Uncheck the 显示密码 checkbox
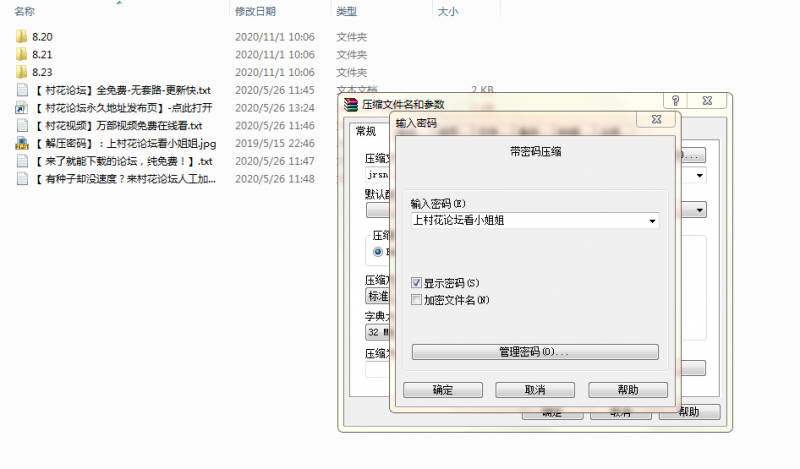Screen dimensions: 800x469 pyautogui.click(x=417, y=283)
